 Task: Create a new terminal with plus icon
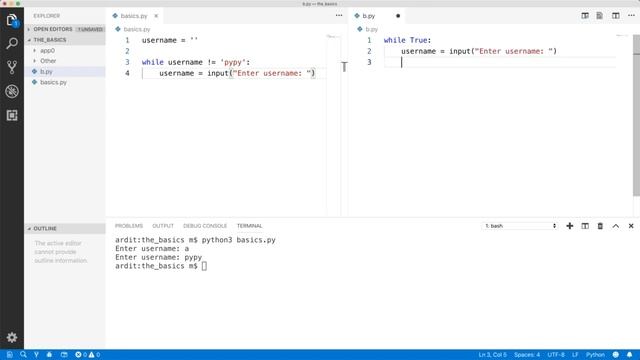[x=569, y=226]
